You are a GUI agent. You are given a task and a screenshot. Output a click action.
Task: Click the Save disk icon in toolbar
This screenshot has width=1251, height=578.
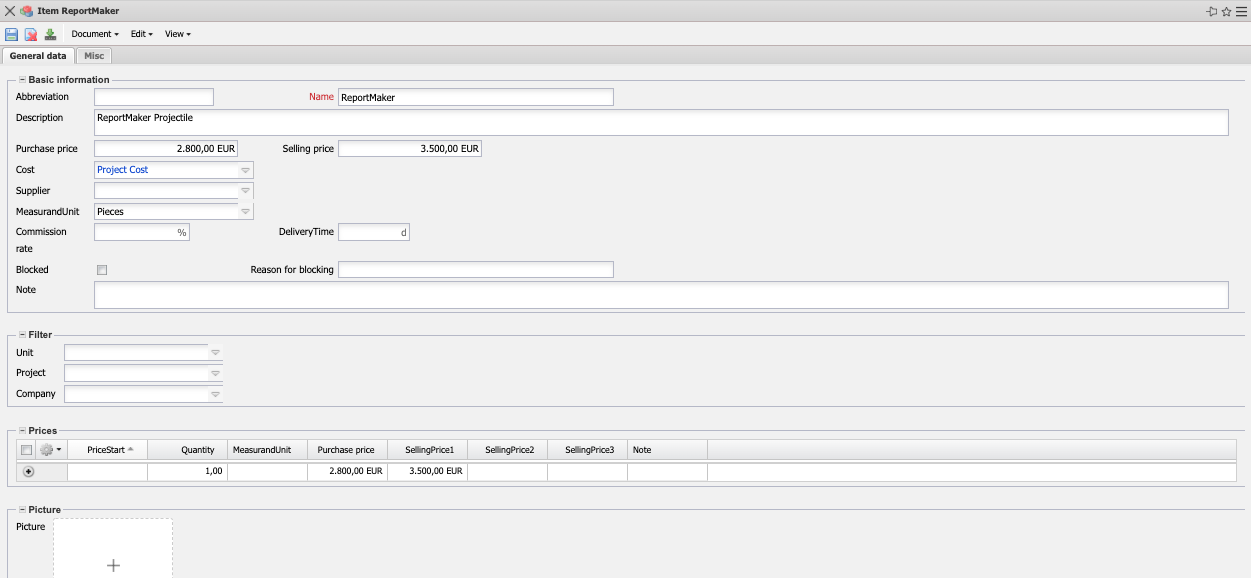[x=11, y=34]
